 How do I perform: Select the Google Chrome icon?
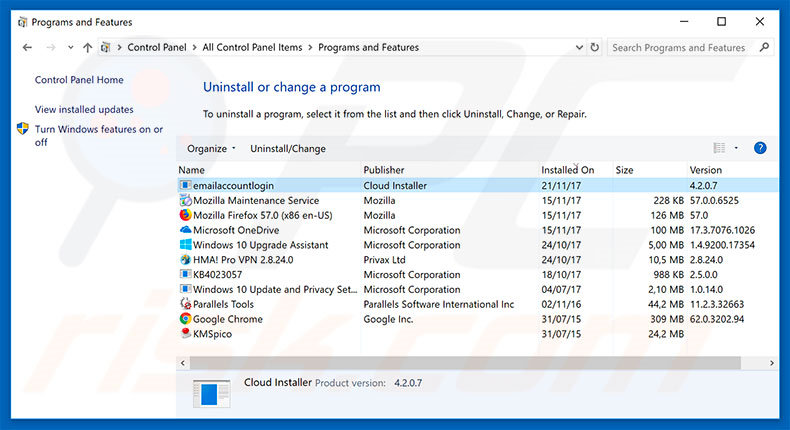185,319
